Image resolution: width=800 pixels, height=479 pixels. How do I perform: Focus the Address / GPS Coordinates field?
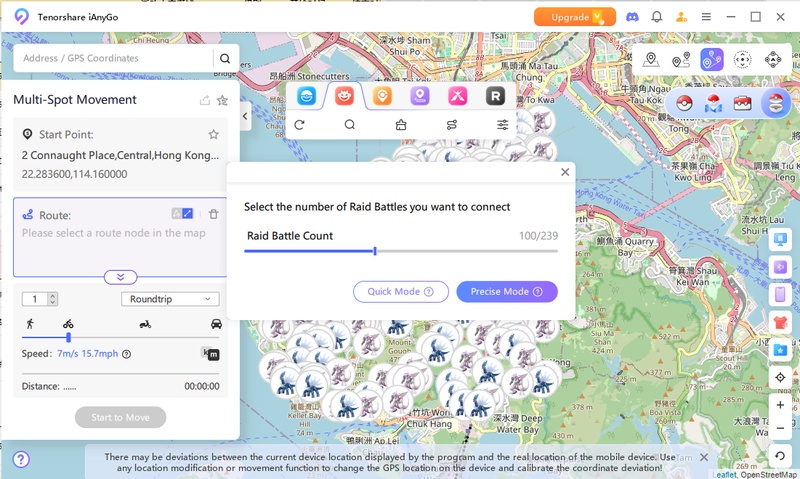(x=113, y=58)
